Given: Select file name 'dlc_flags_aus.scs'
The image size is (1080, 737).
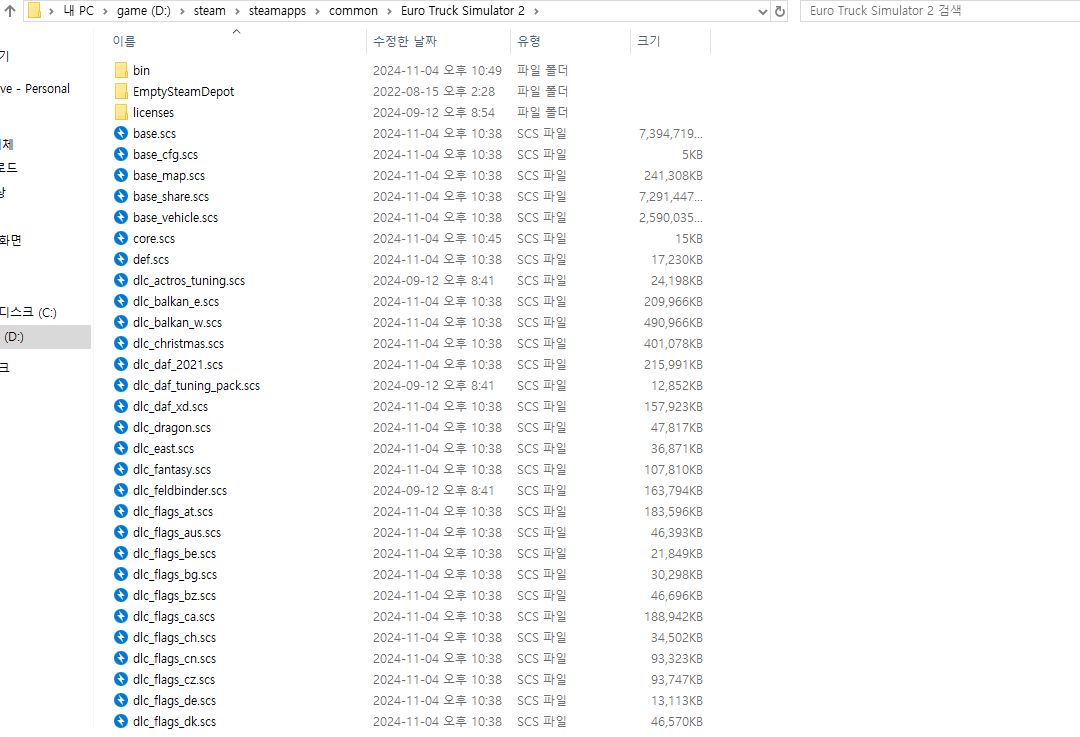Looking at the screenshot, I should [177, 532].
